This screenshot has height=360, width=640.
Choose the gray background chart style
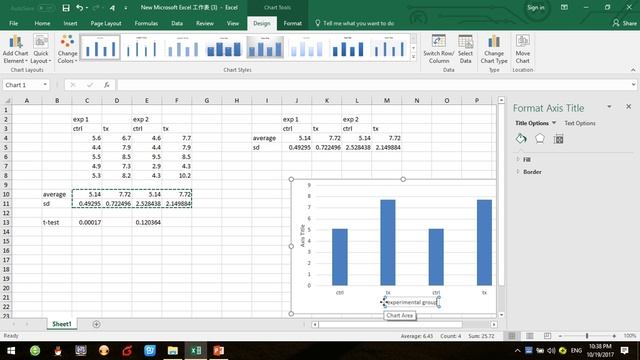coord(265,47)
